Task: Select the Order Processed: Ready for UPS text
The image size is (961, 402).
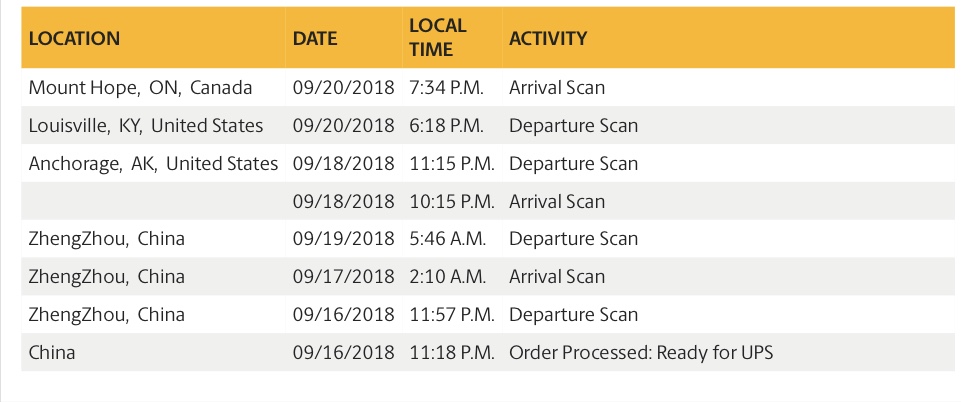Action: (641, 353)
